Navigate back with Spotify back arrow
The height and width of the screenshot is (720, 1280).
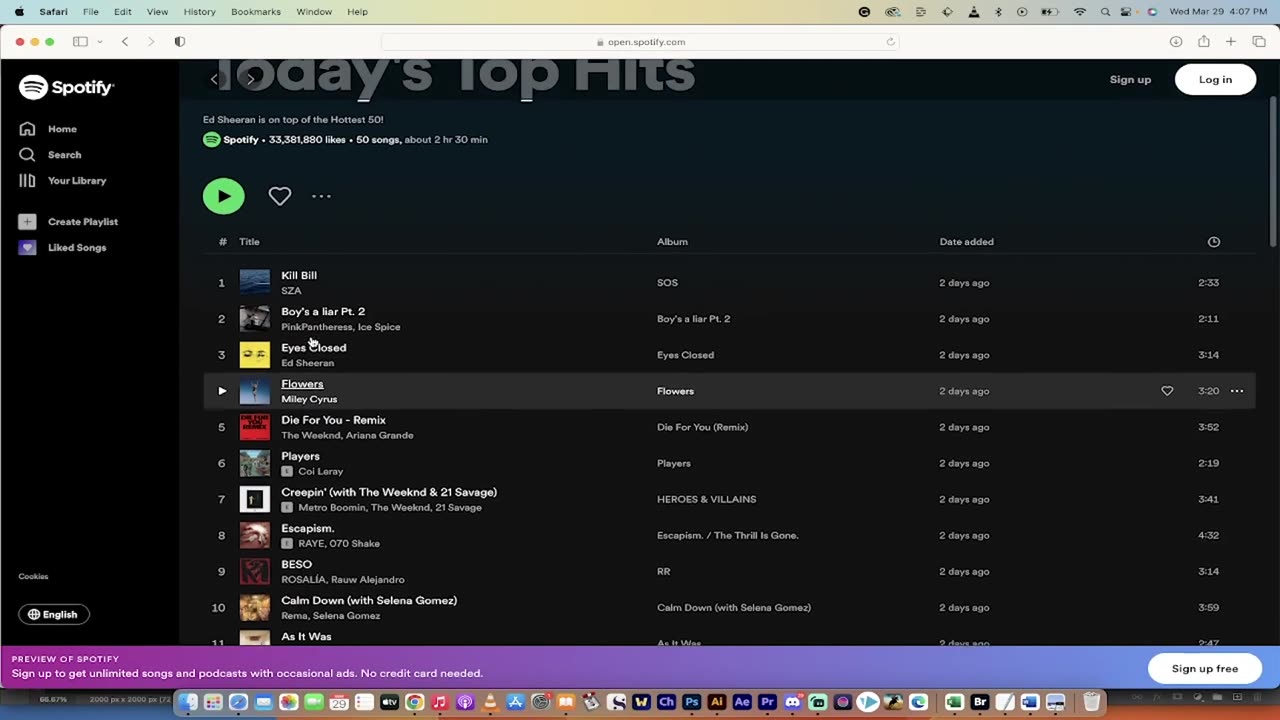[214, 79]
